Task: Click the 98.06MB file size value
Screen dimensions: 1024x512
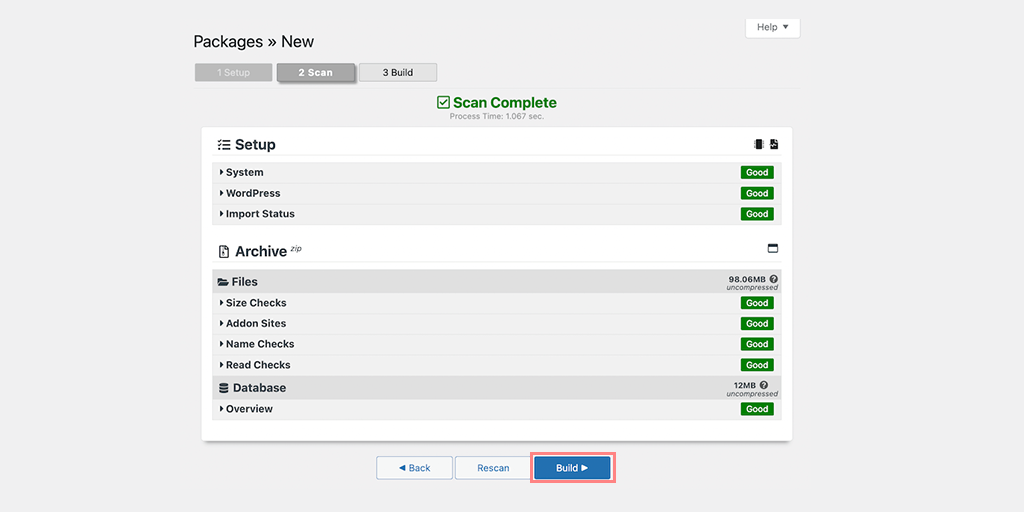Action: [747, 279]
